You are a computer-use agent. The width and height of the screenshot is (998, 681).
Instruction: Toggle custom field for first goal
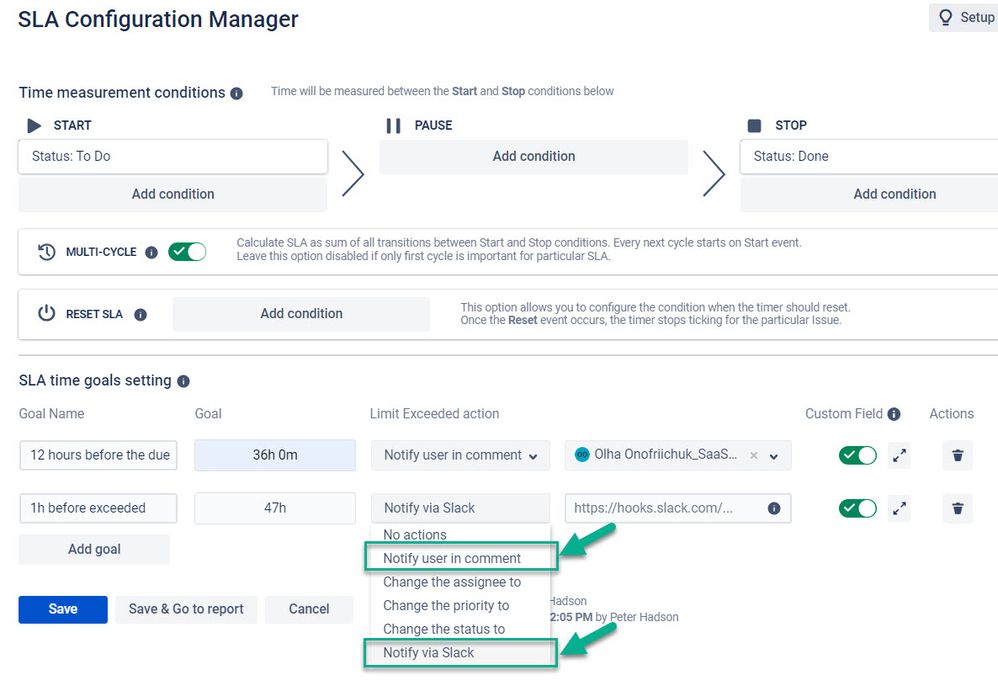coord(857,455)
